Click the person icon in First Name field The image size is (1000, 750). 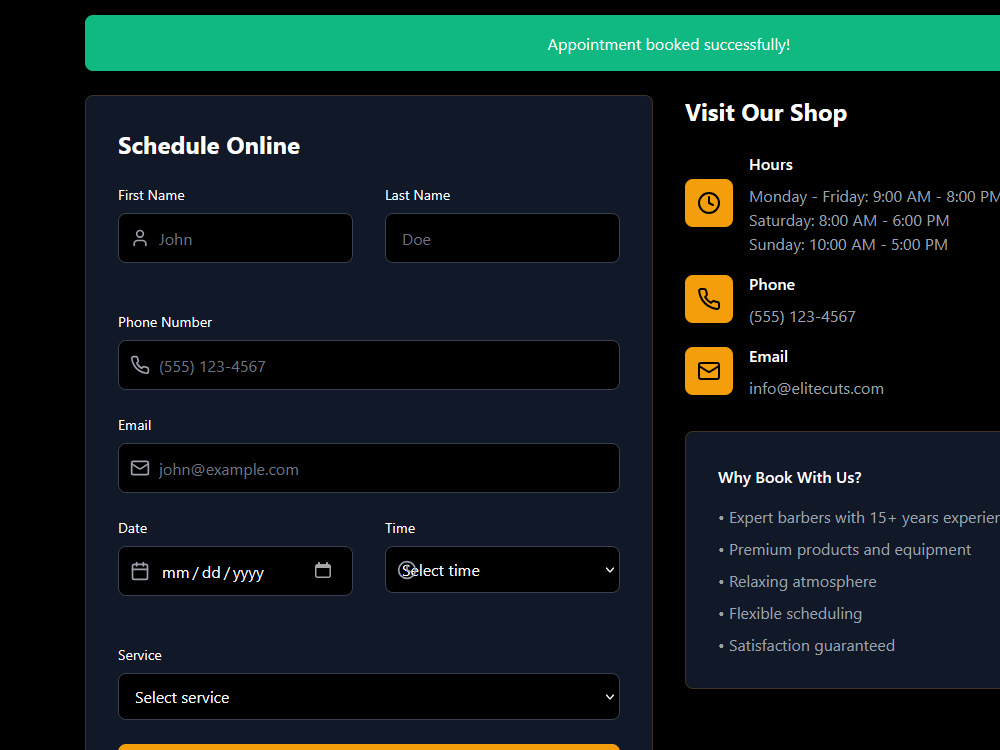pyautogui.click(x=140, y=239)
